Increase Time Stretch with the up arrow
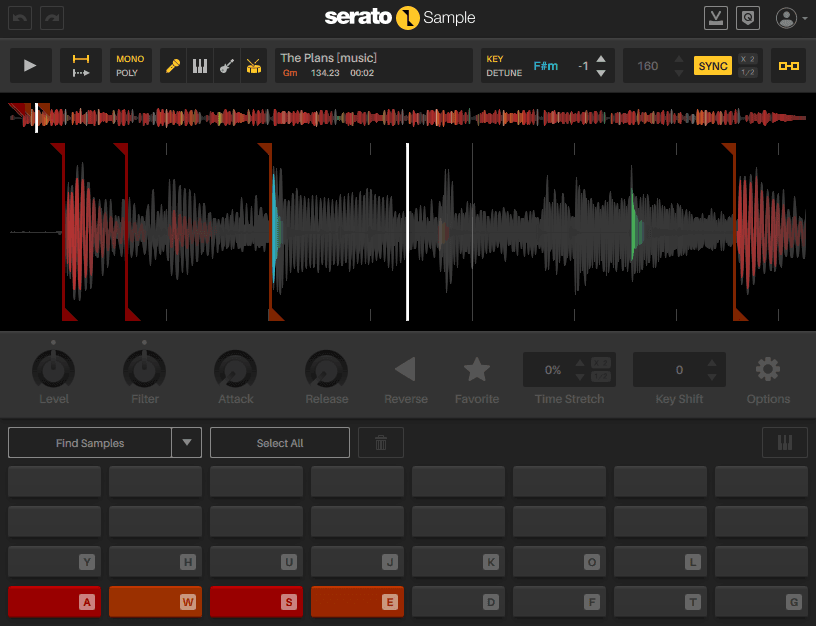Image resolution: width=816 pixels, height=626 pixels. tap(580, 363)
